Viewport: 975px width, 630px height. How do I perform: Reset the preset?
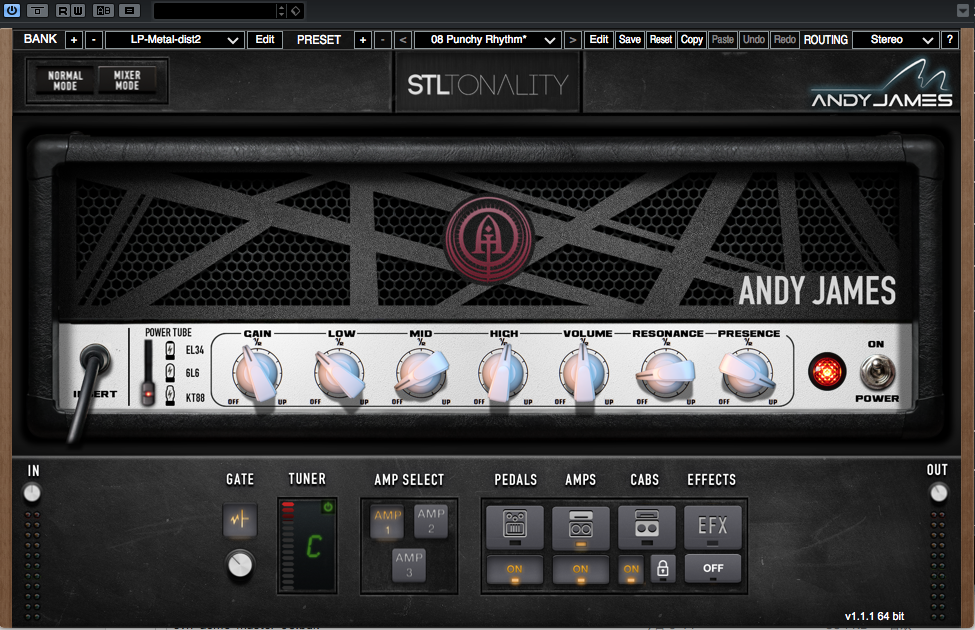[x=660, y=40]
